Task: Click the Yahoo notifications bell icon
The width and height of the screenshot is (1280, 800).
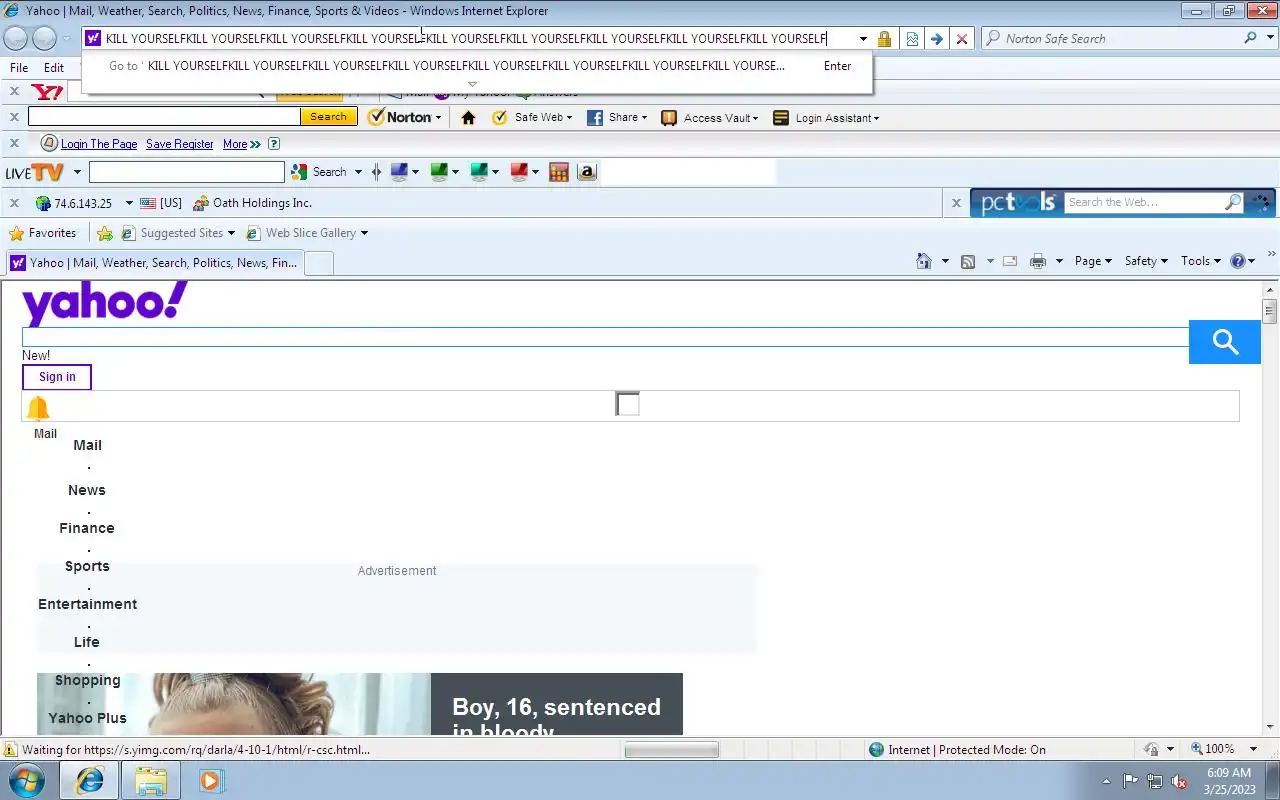Action: click(38, 408)
